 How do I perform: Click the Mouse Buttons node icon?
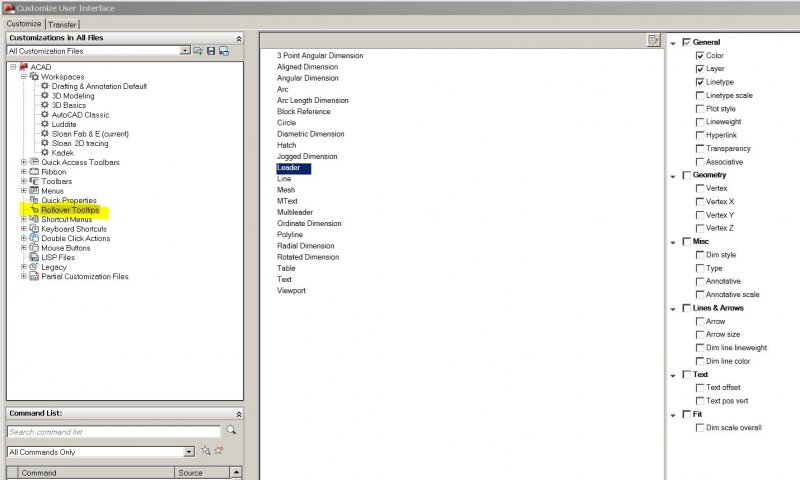click(x=34, y=247)
